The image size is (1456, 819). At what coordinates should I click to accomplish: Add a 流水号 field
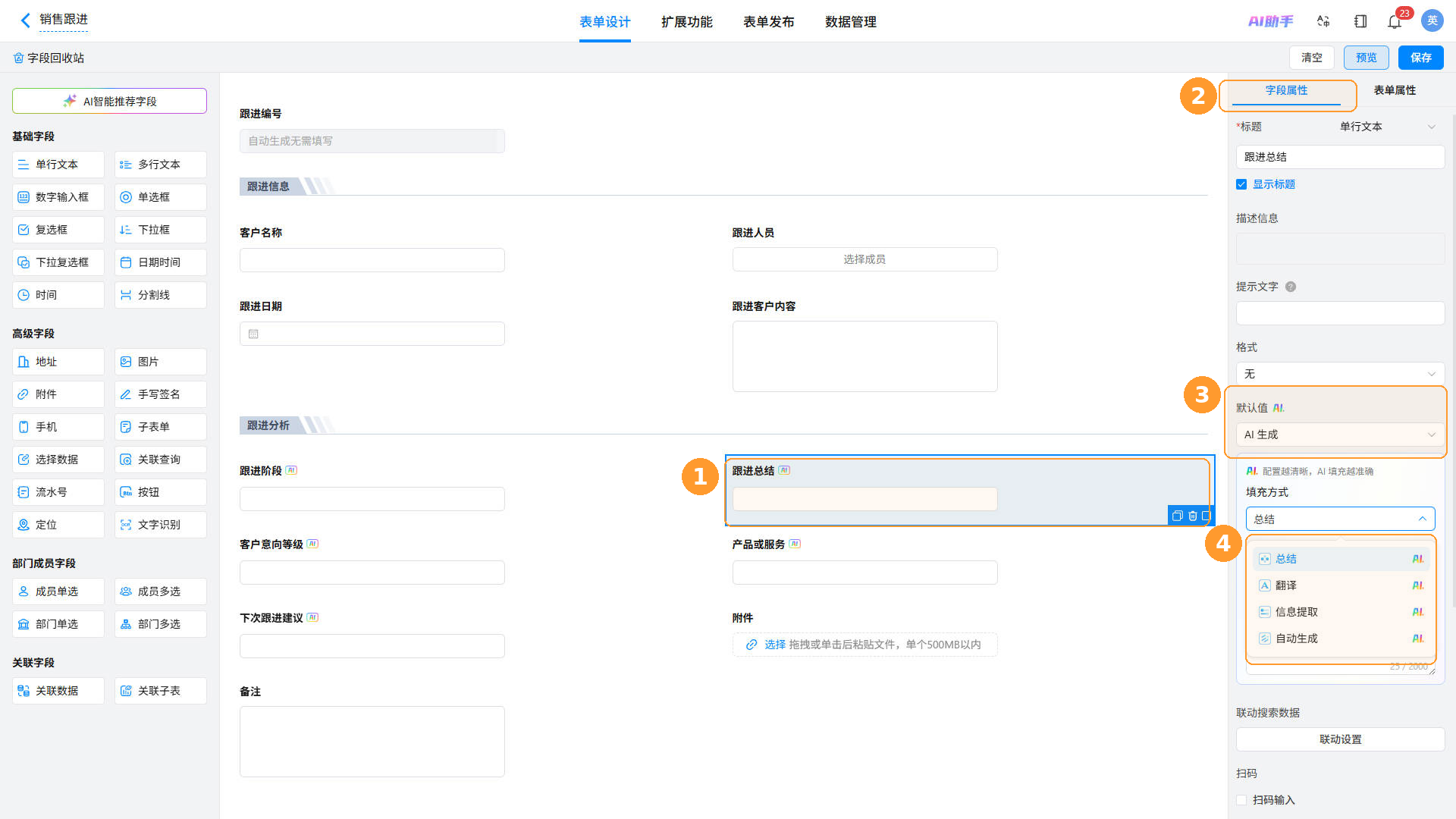pos(58,492)
